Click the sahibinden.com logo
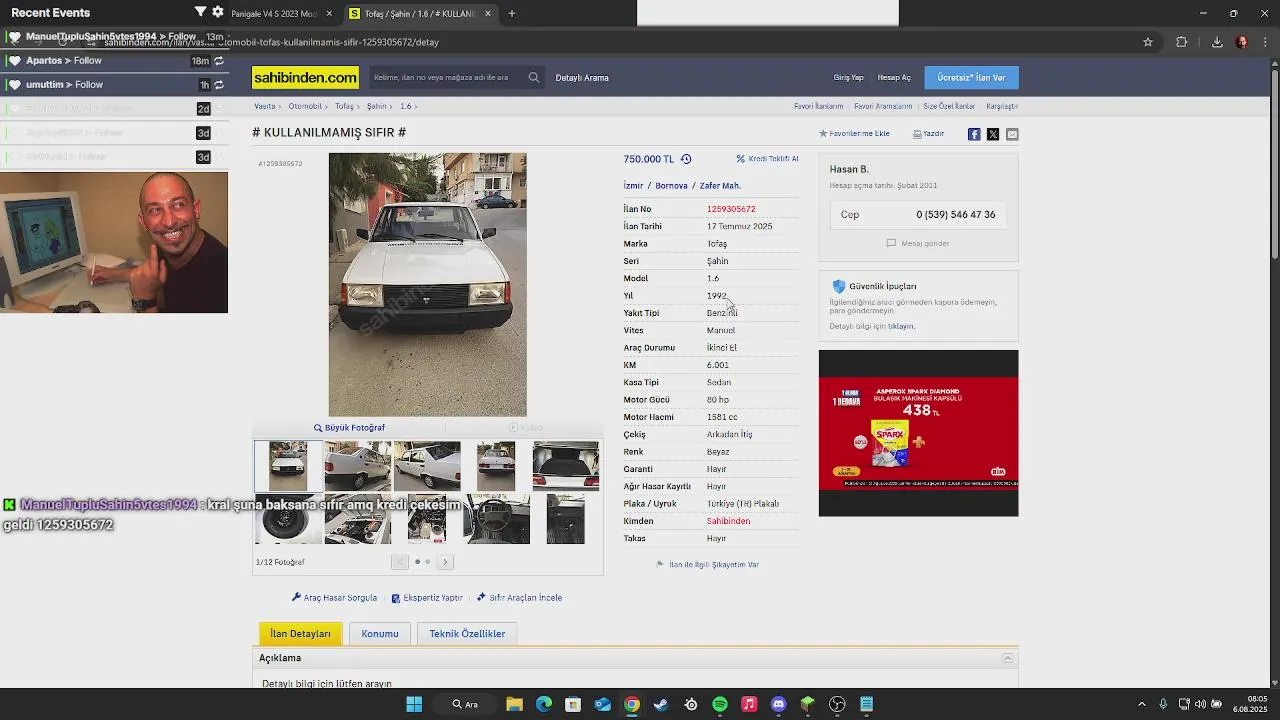This screenshot has width=1280, height=720. (305, 78)
